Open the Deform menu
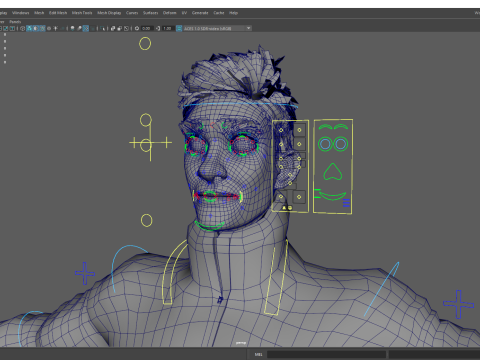This screenshot has height=360, width=480. tap(169, 13)
